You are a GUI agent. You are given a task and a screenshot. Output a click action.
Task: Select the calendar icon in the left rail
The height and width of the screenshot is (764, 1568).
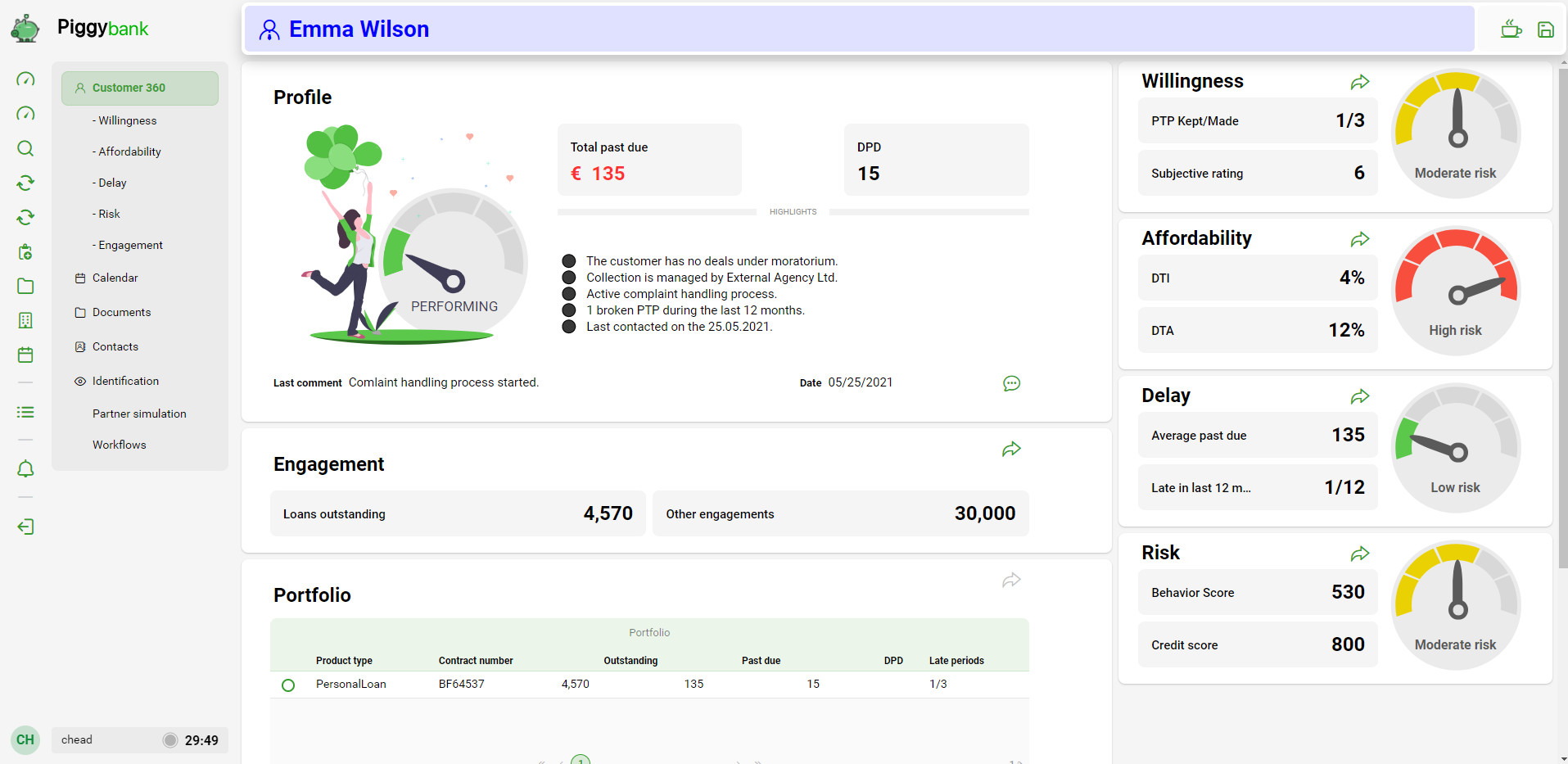coord(25,355)
